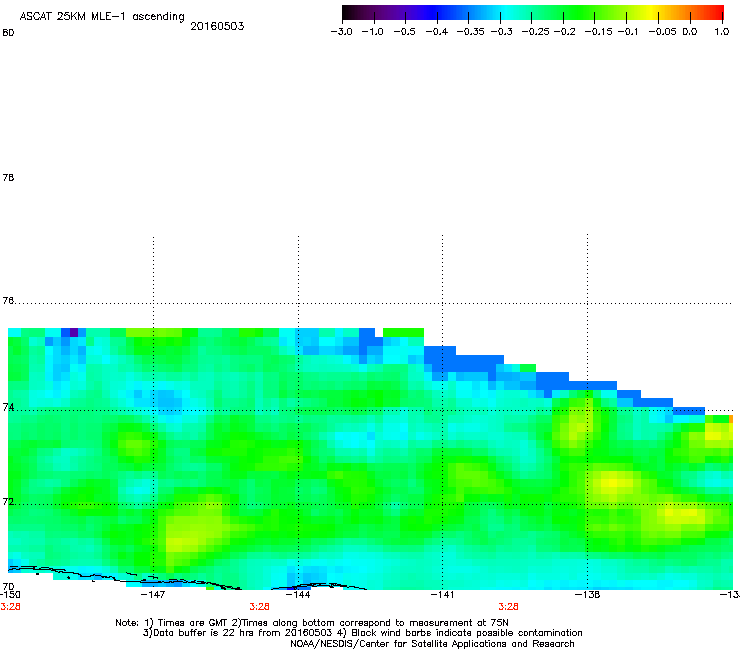Click the -0.2 color scale label

point(565,32)
